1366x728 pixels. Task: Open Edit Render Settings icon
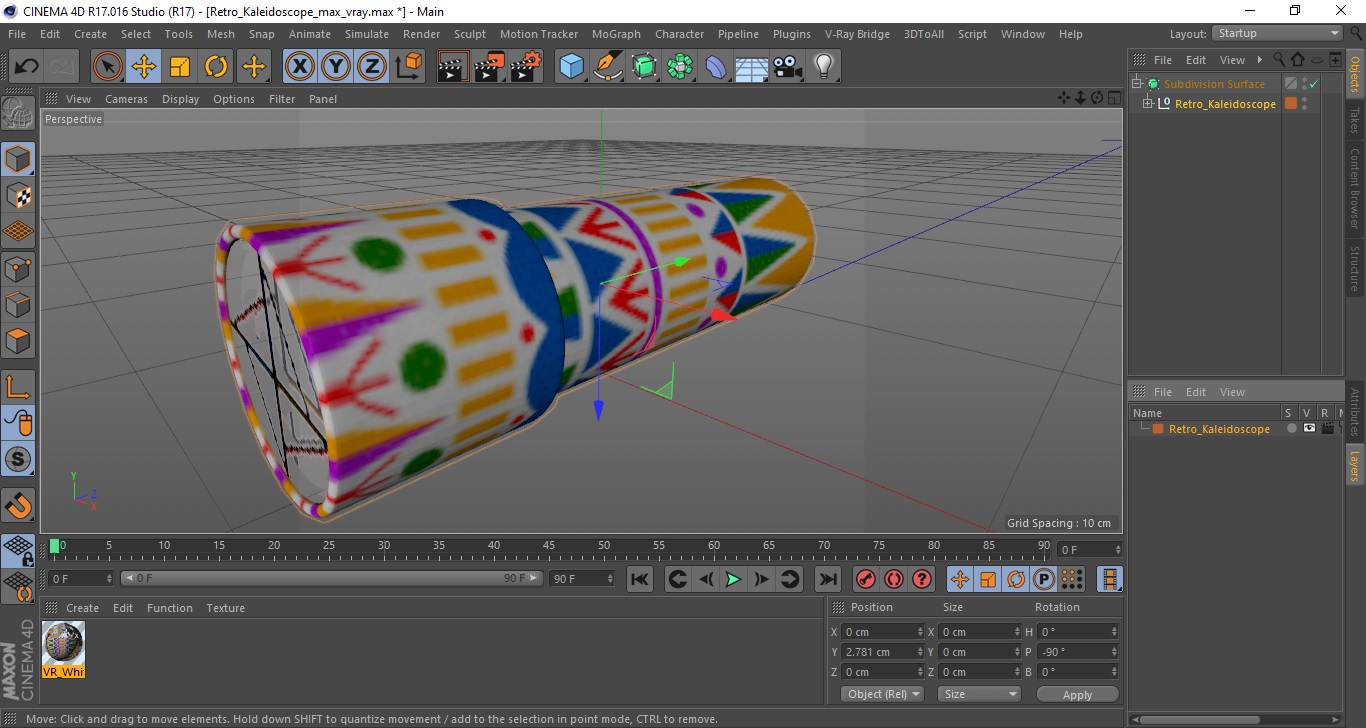[x=526, y=67]
